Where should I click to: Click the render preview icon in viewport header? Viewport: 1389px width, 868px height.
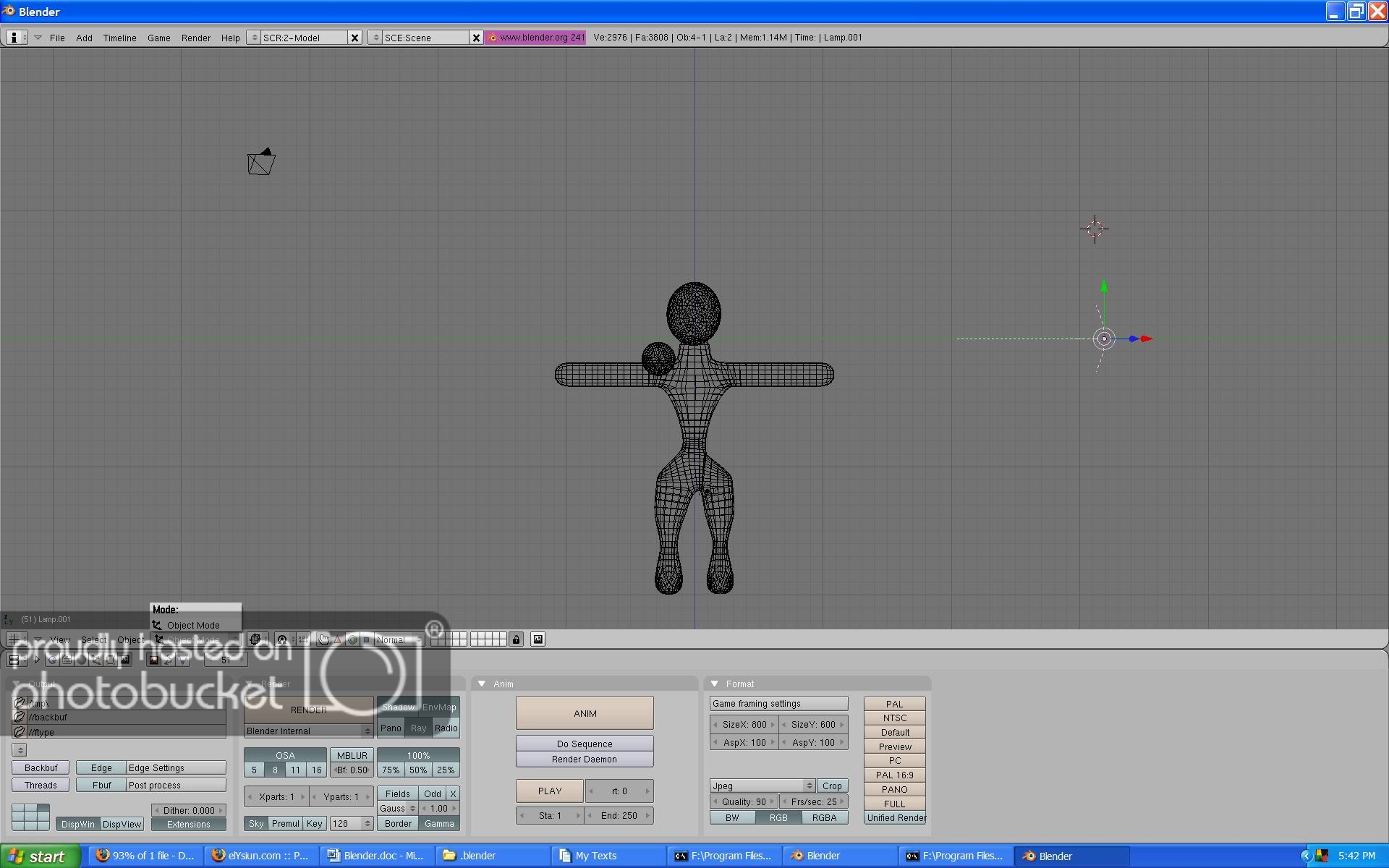click(538, 639)
